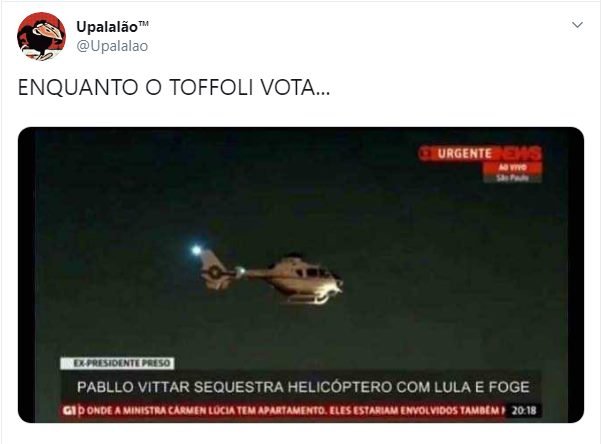The height and width of the screenshot is (444, 603).
Task: Click the trademark symbol beside Upalalão
Action: [143, 23]
